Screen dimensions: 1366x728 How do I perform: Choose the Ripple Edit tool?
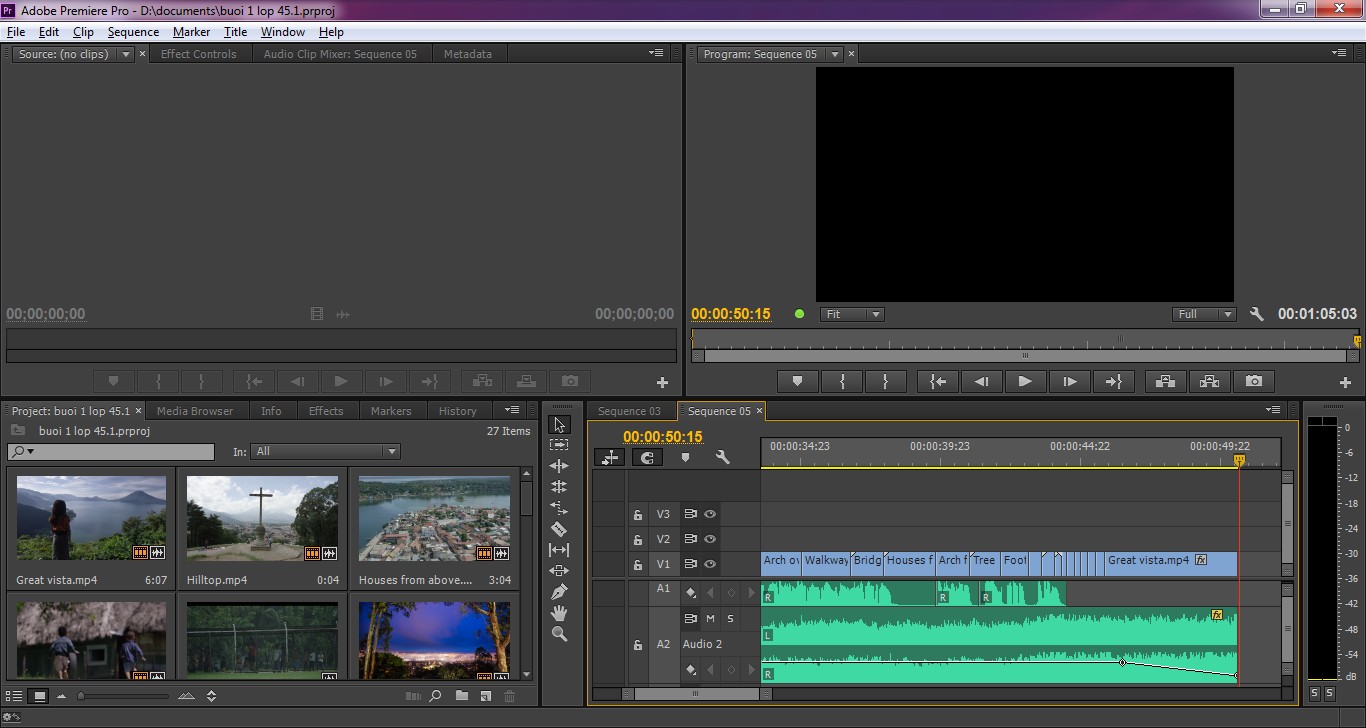pos(559,466)
